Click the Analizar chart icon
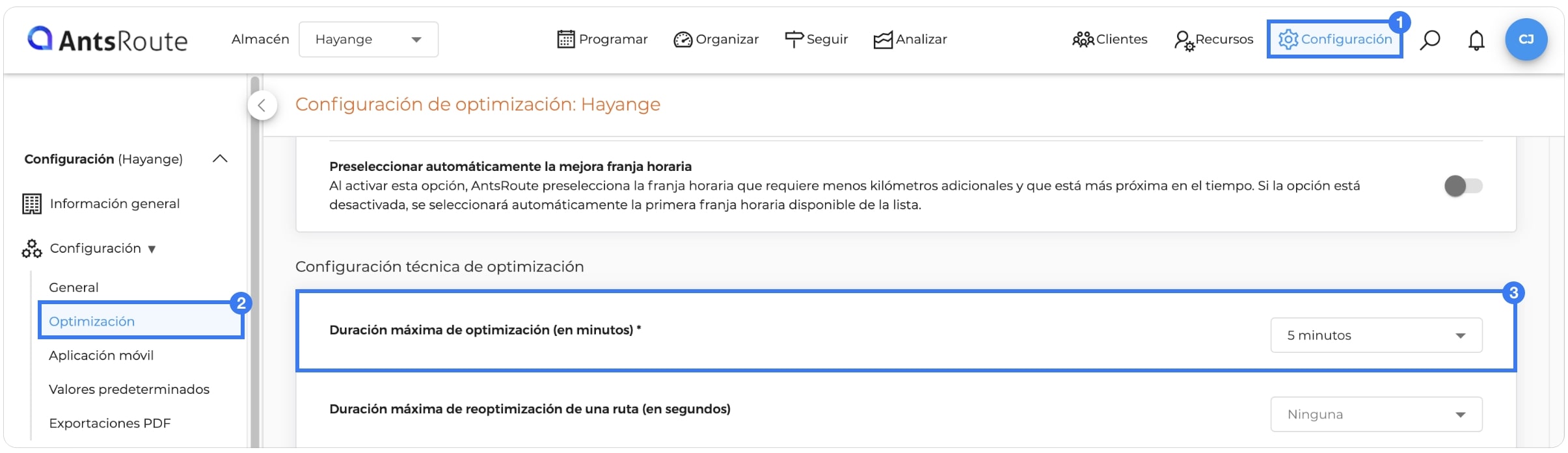Screen dimensions: 1568x453 pos(883,40)
